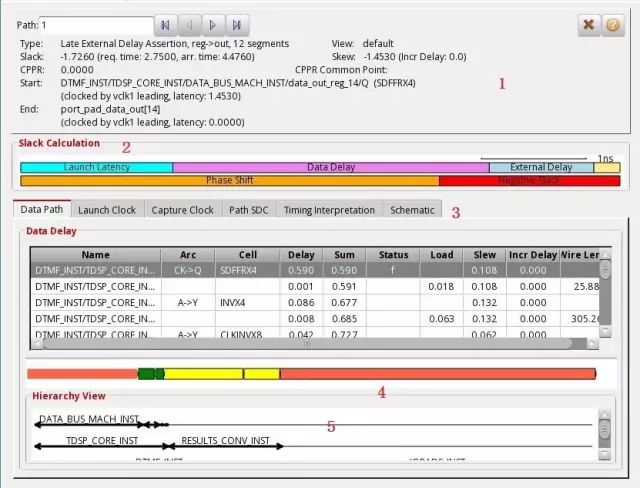Sort the table by Name column header
Screen dimensions: 640x488
click(96, 255)
